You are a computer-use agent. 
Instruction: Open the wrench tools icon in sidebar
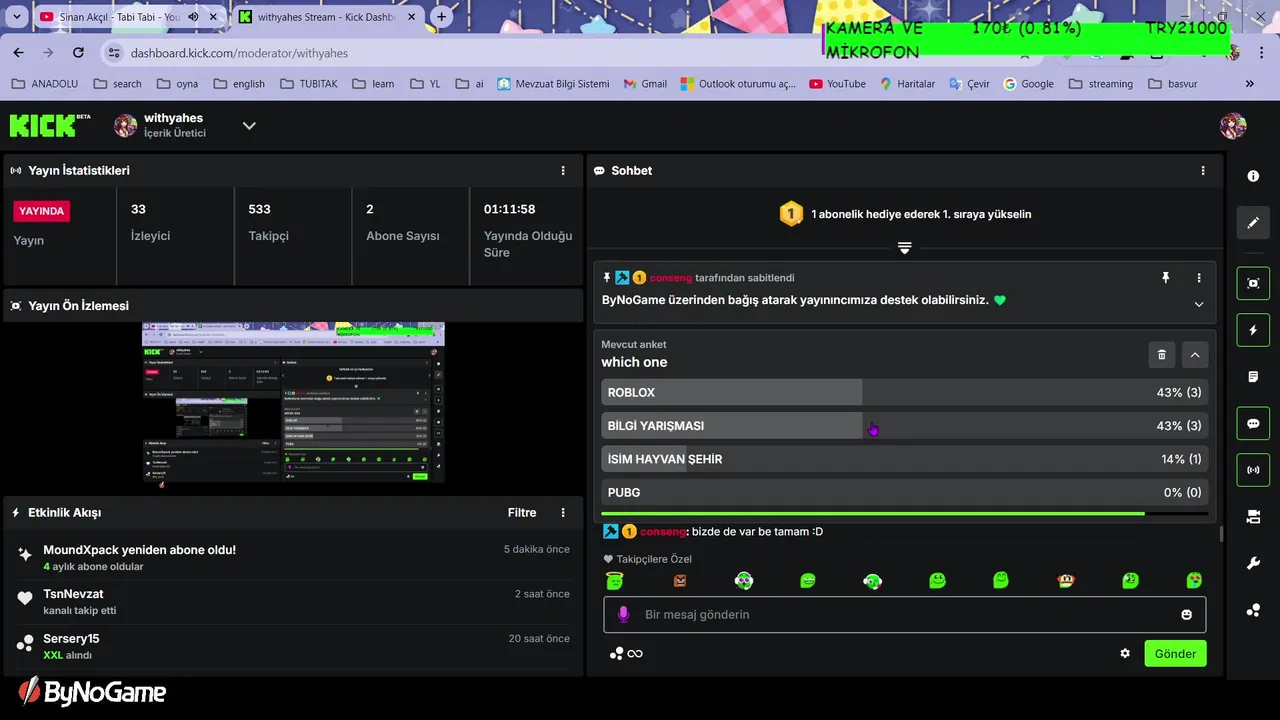coord(1253,564)
